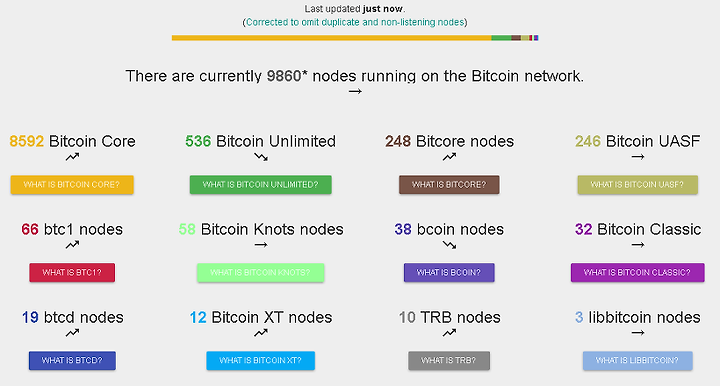The height and width of the screenshot is (386, 720).
Task: Click the upward trend arrow under Bitcoin Core
Action: (72, 157)
